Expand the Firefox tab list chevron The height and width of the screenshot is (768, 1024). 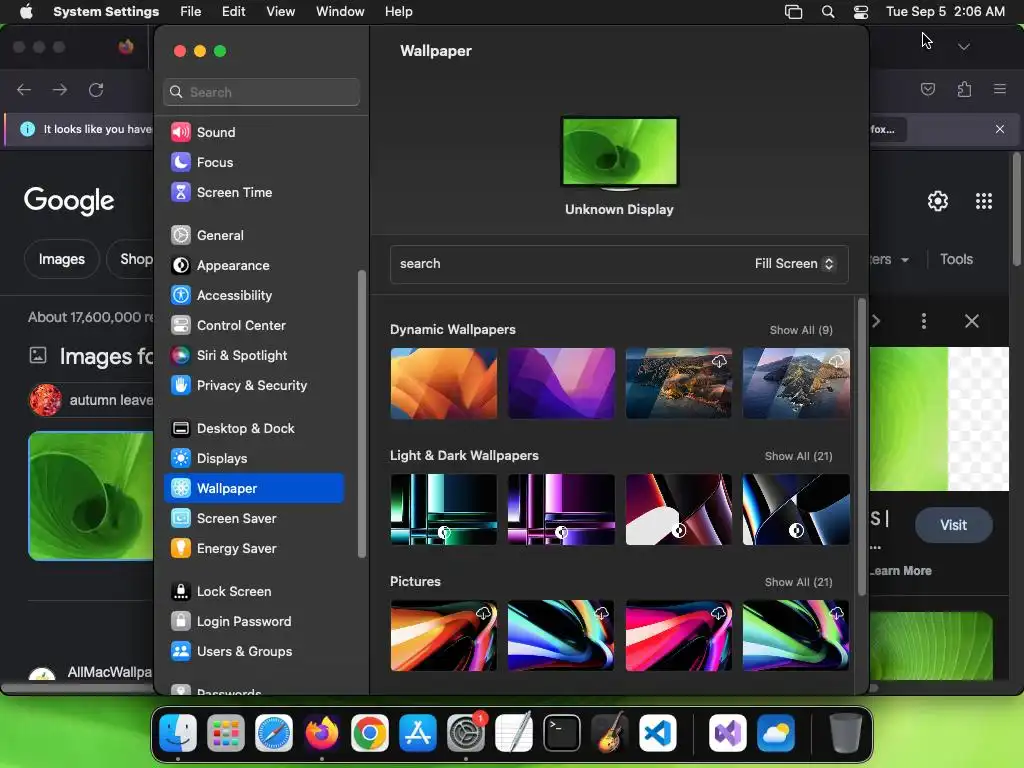point(963,47)
